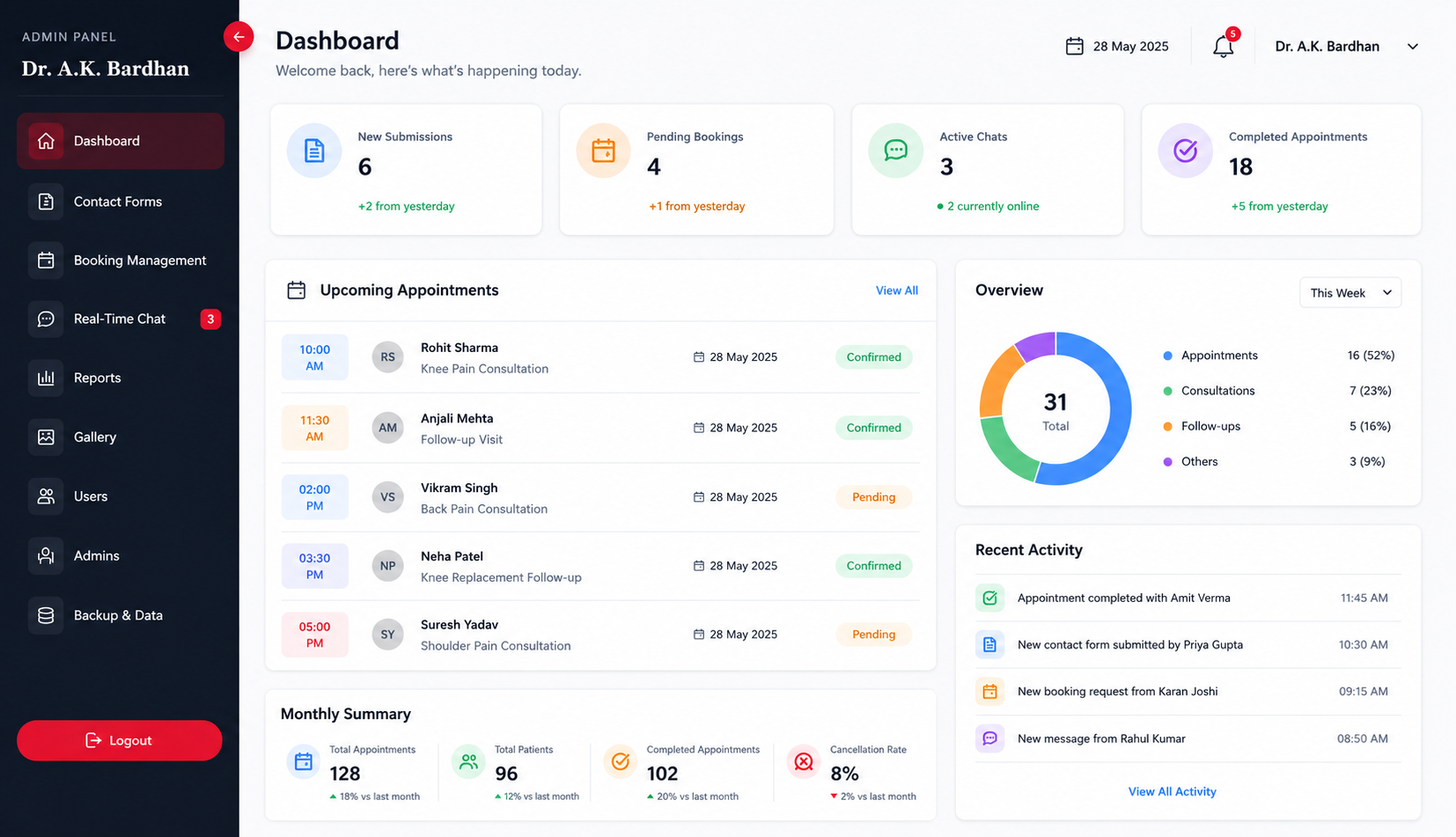Click the purple Others legend dot
Image resolution: width=1456 pixels, height=837 pixels.
(x=1167, y=462)
